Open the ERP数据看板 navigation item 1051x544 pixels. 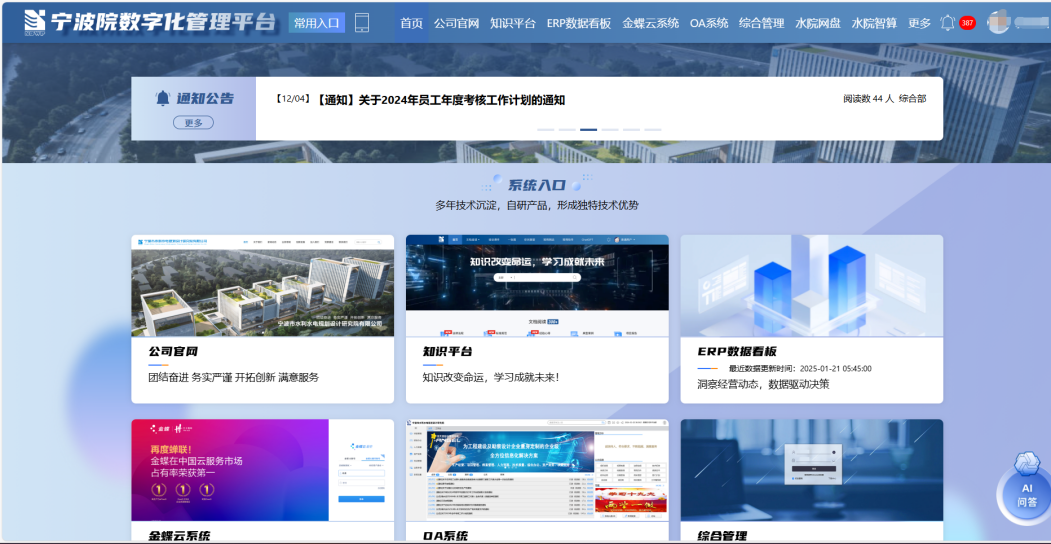tap(578, 23)
